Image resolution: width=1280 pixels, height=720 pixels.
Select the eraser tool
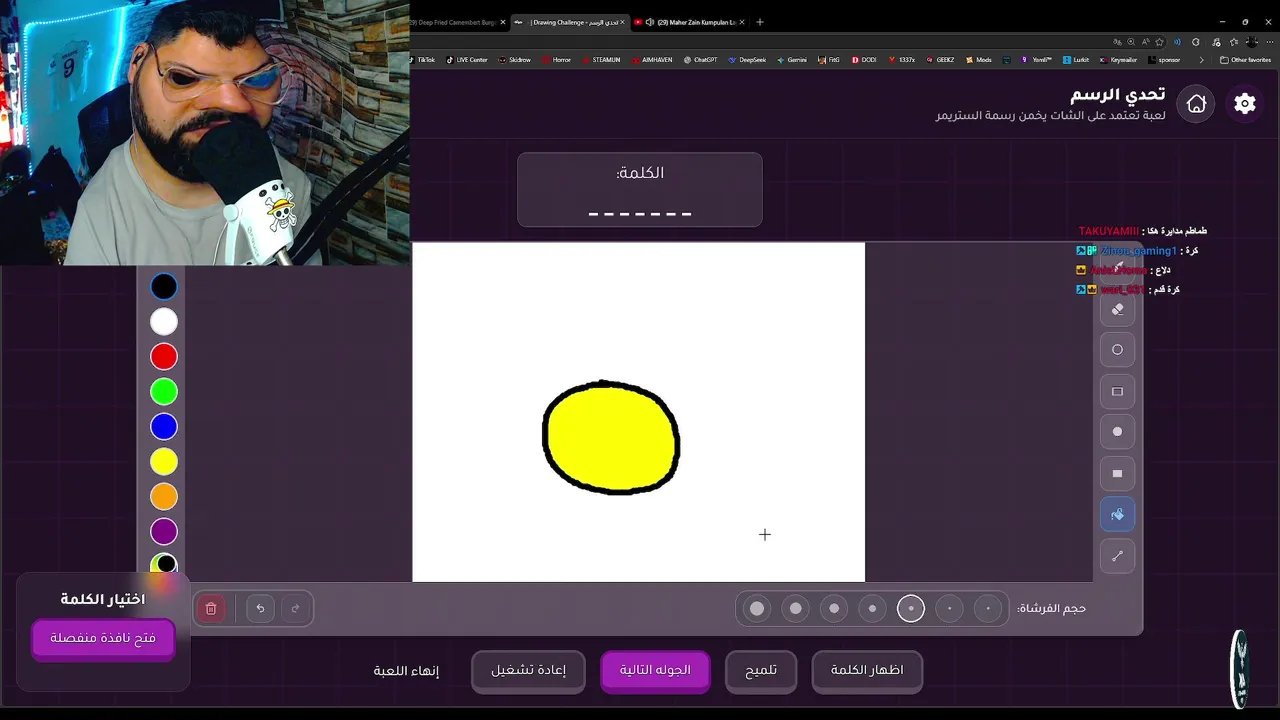1117,309
